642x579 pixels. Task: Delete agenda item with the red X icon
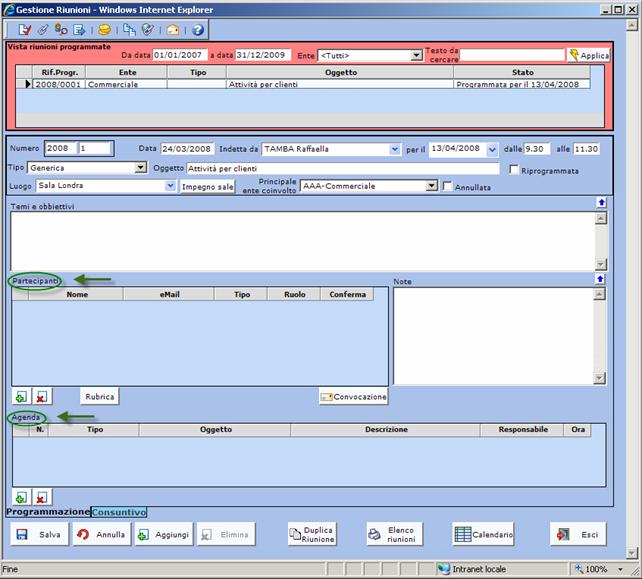coord(41,497)
